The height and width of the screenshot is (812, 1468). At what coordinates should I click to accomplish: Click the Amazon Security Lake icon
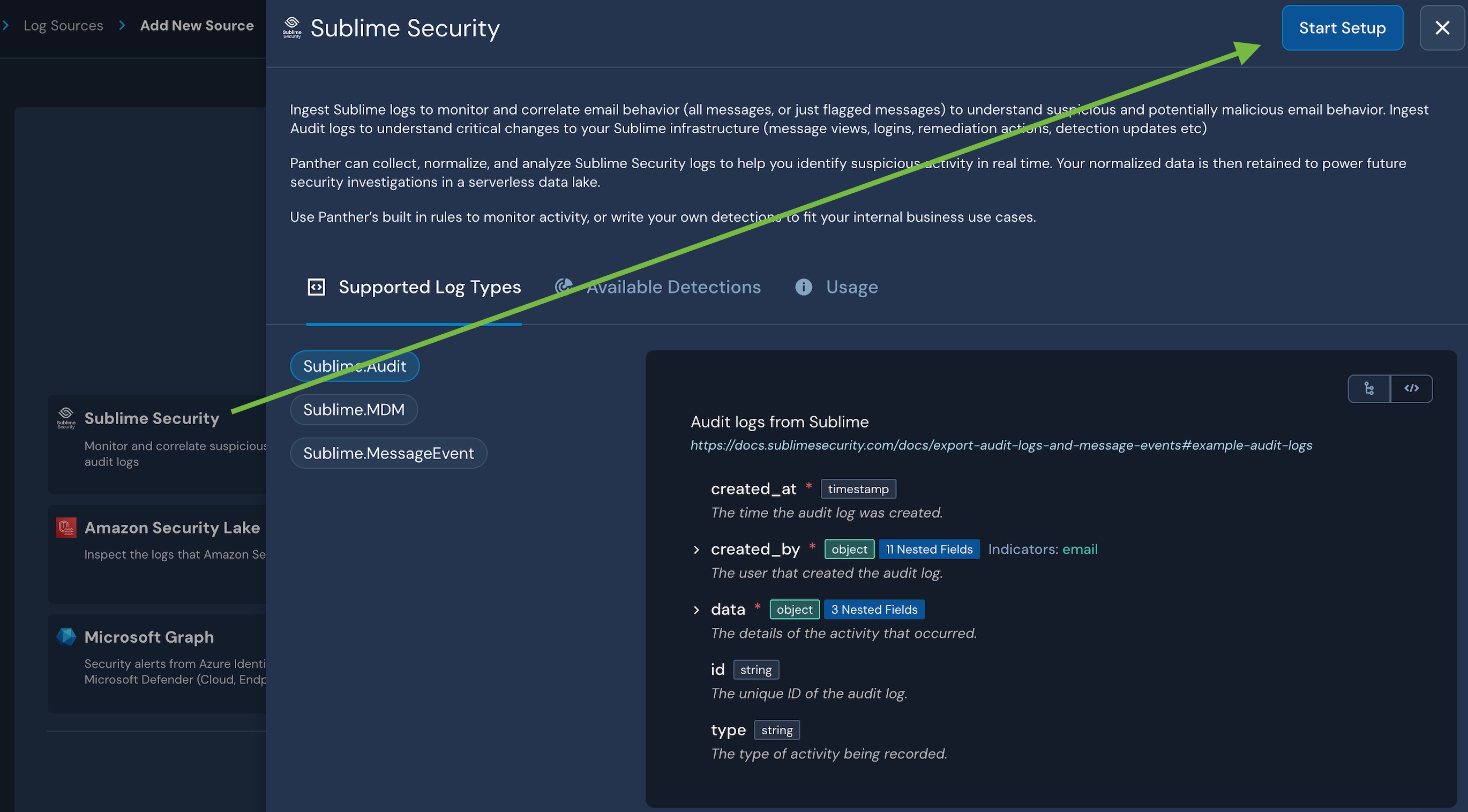coord(66,528)
